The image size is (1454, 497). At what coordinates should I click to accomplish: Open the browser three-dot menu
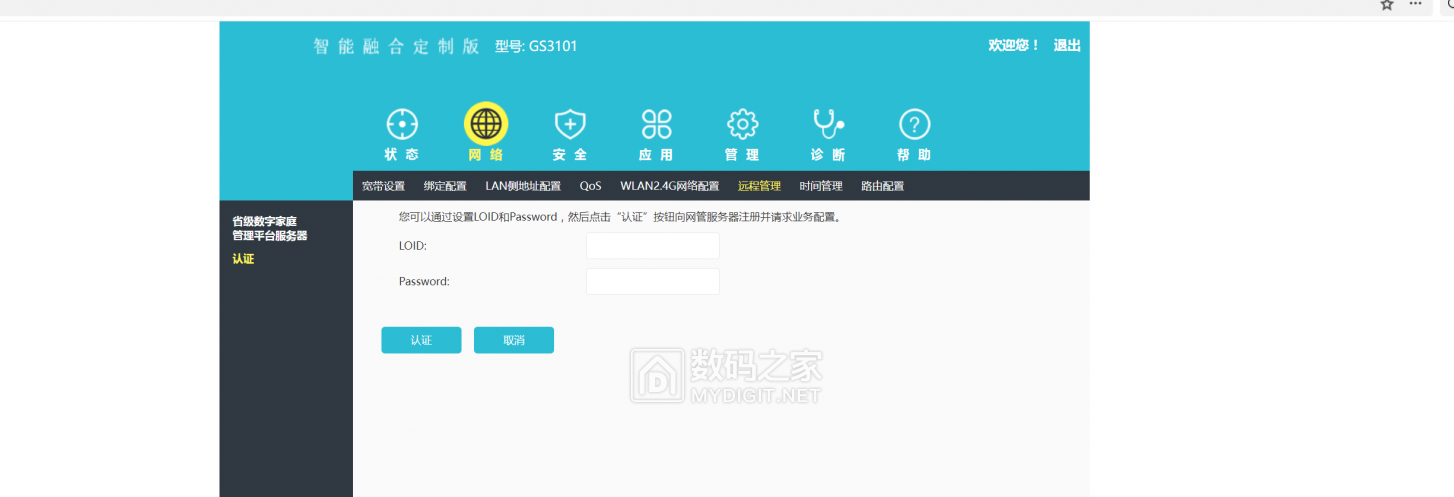[1415, 4]
